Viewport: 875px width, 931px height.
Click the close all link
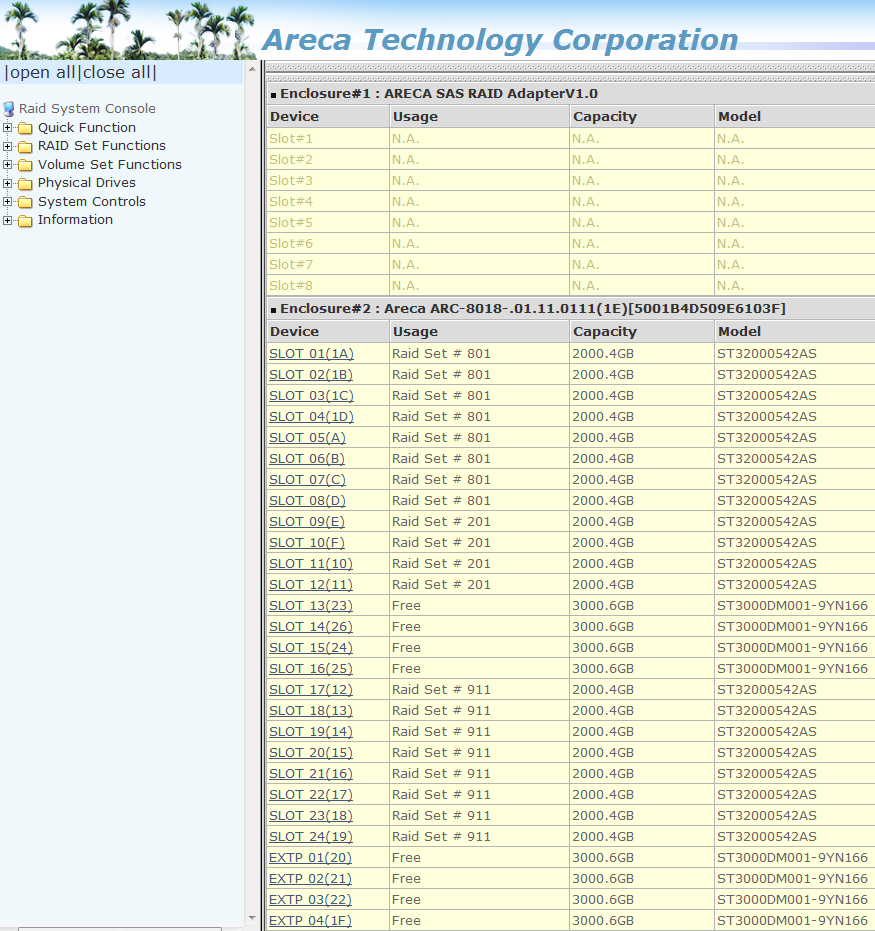118,73
